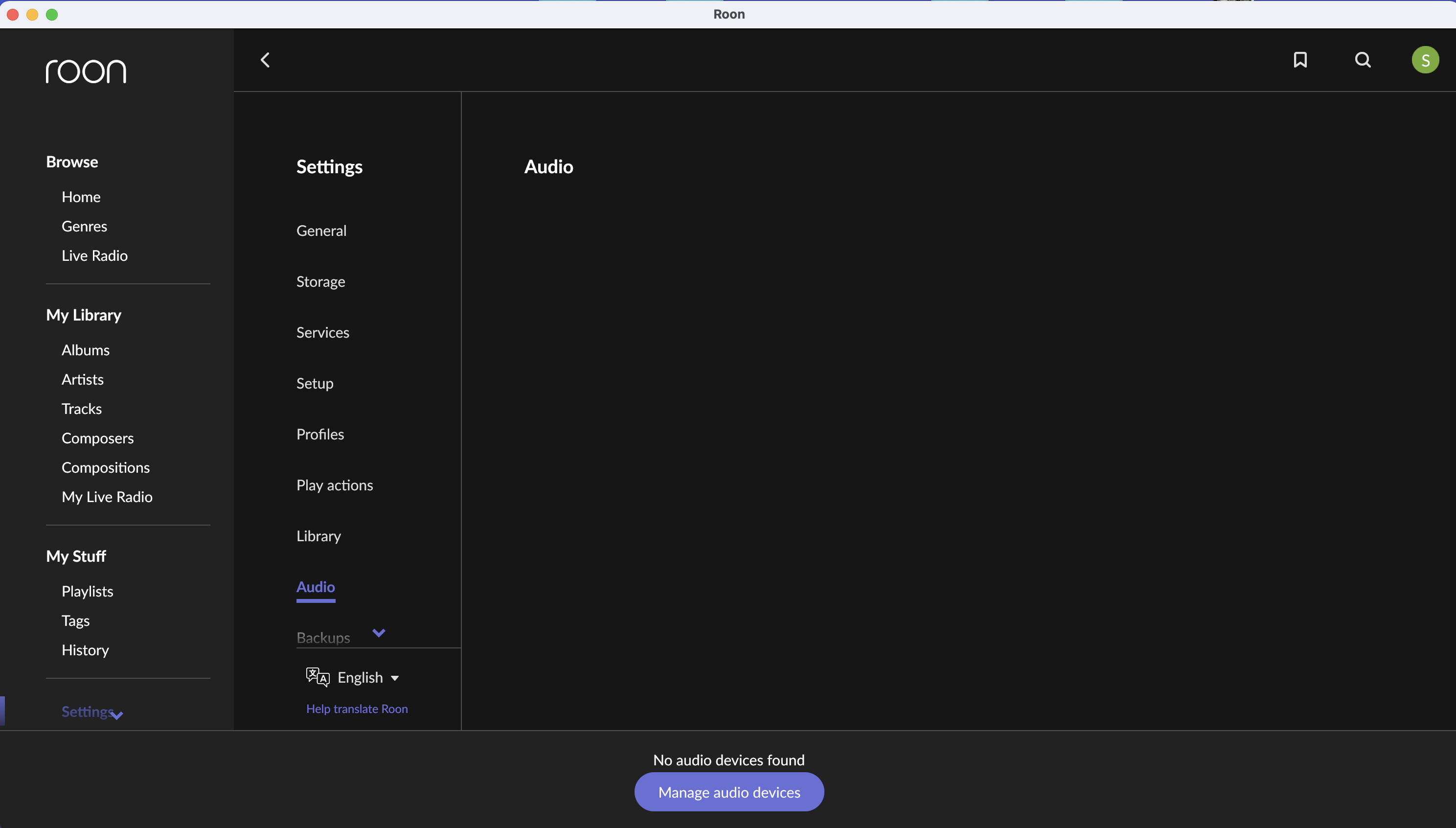The height and width of the screenshot is (828, 1456).
Task: Open Backups settings tab
Action: 323,638
